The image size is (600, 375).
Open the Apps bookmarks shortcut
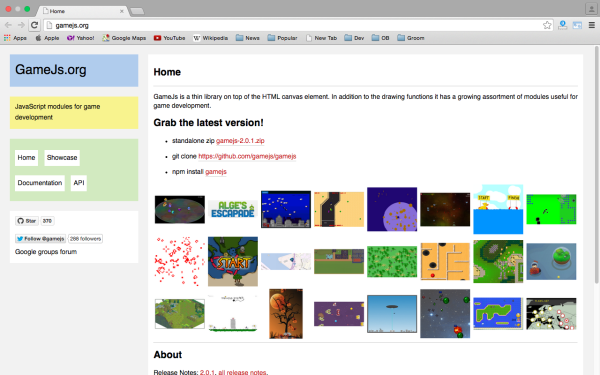[x=15, y=38]
